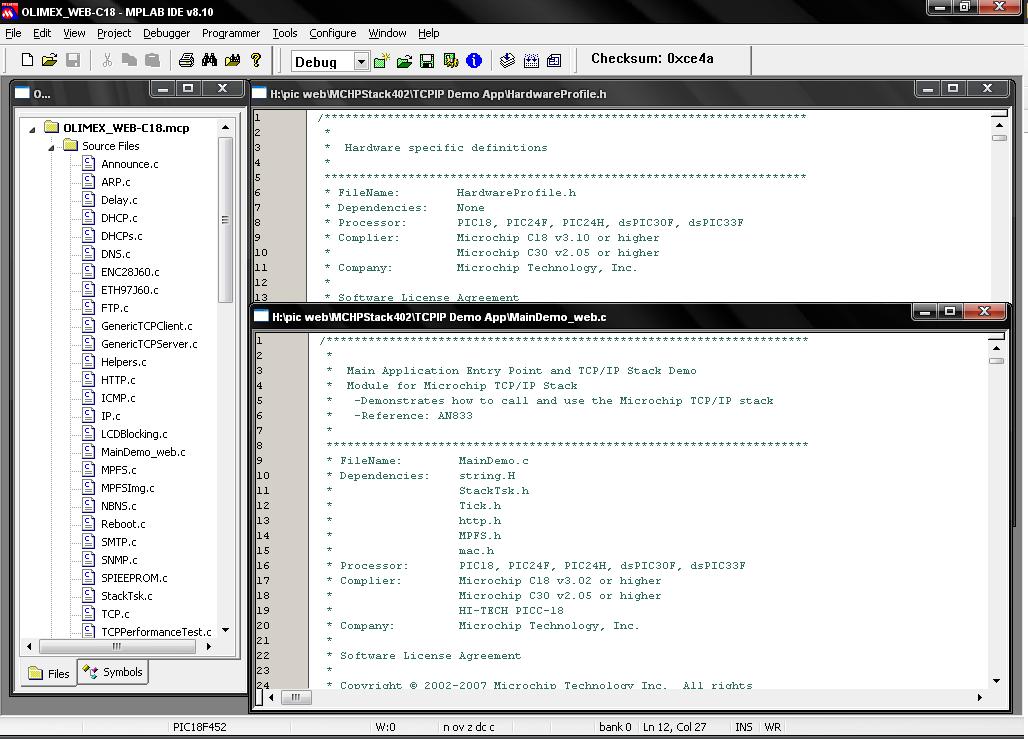Click the Save Workspace floppy icon
The width and height of the screenshot is (1028, 739).
427,61
